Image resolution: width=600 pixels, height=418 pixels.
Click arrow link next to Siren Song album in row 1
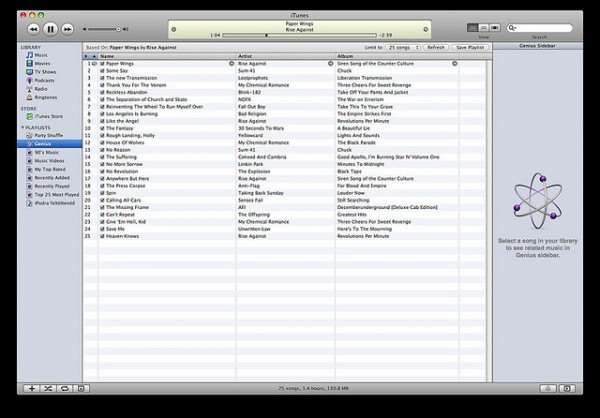pos(455,64)
